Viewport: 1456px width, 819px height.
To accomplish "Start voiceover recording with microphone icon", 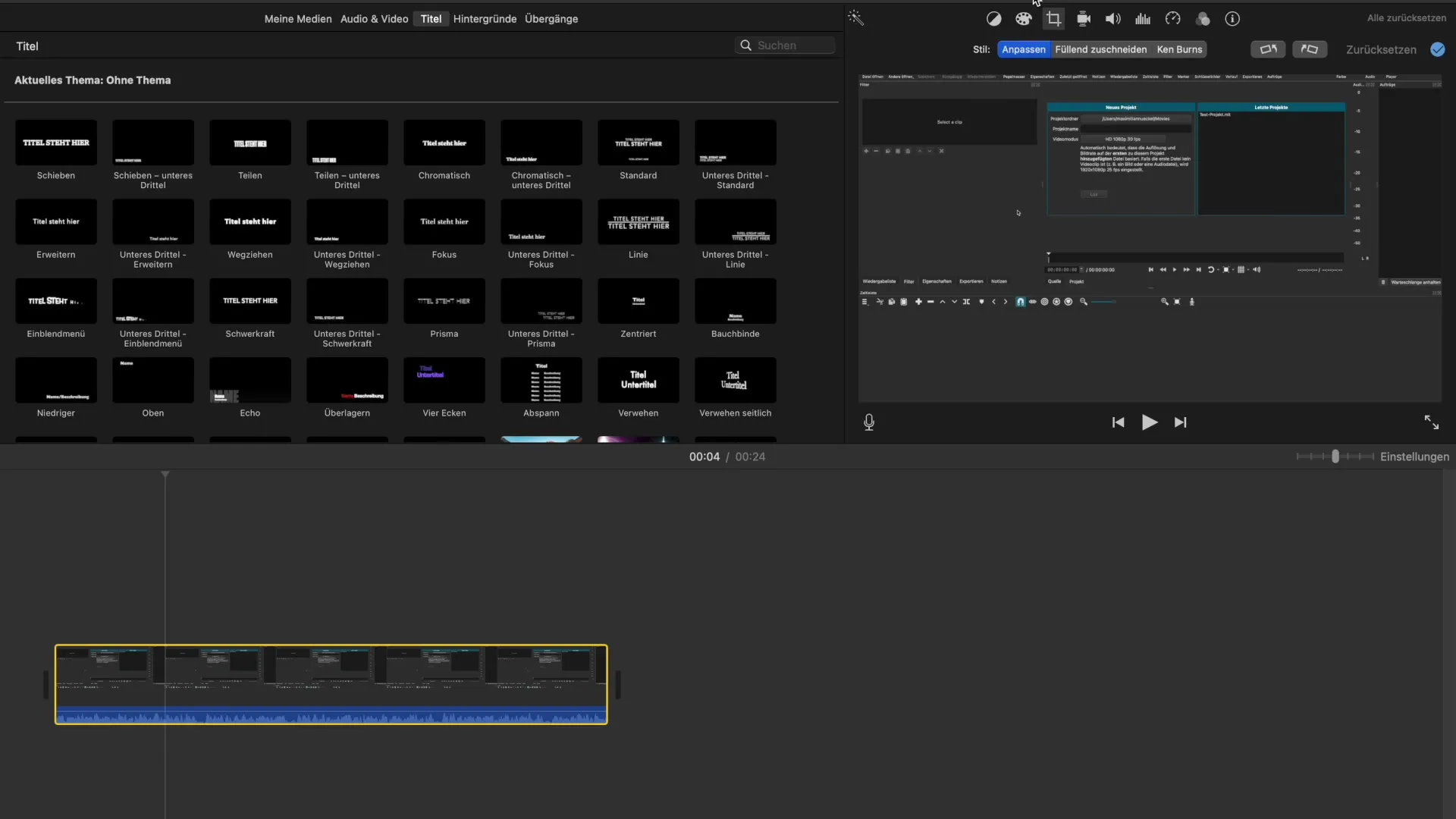I will pos(869,422).
